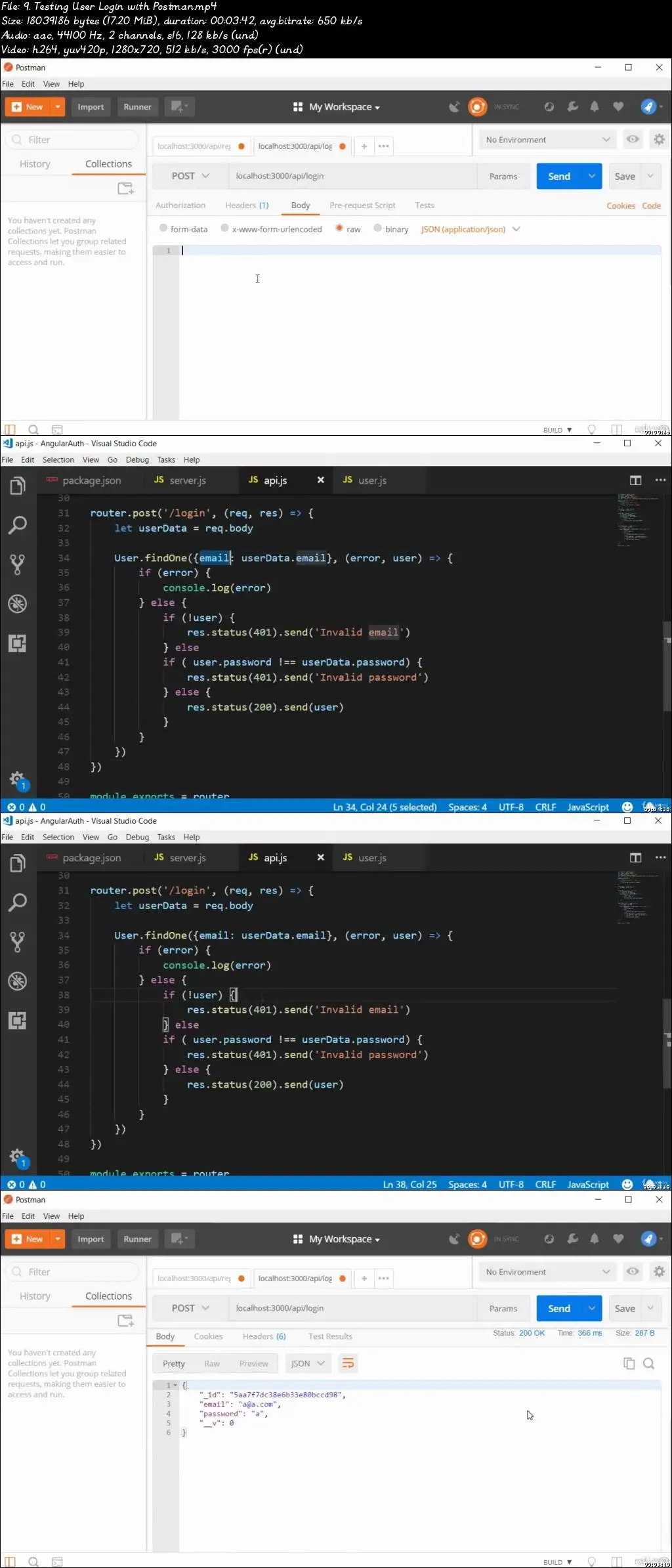This screenshot has height=1568, width=672.
Task: Open new window icon beside Runner in top Postman
Action: pos(179,106)
